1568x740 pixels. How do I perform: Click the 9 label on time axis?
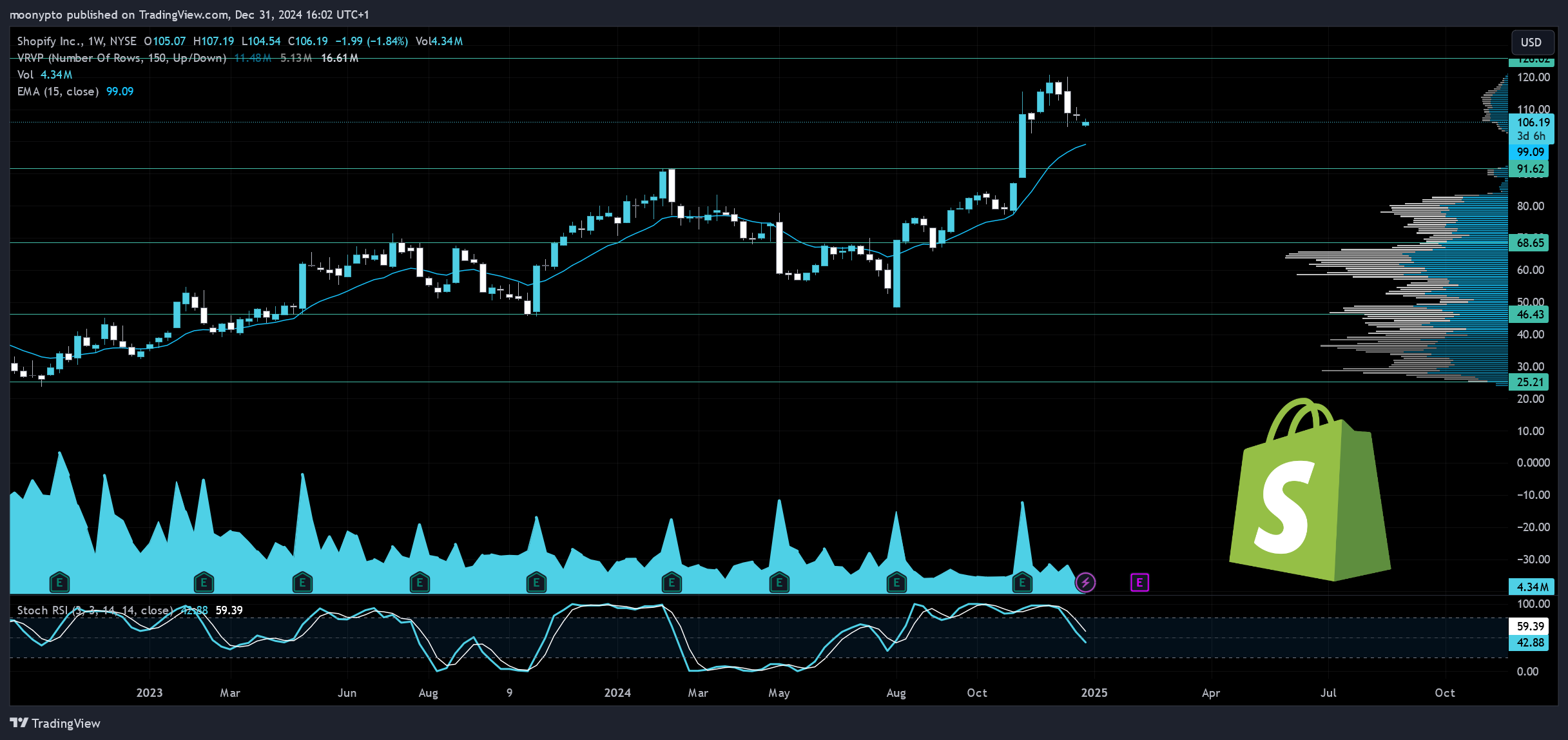coord(510,693)
